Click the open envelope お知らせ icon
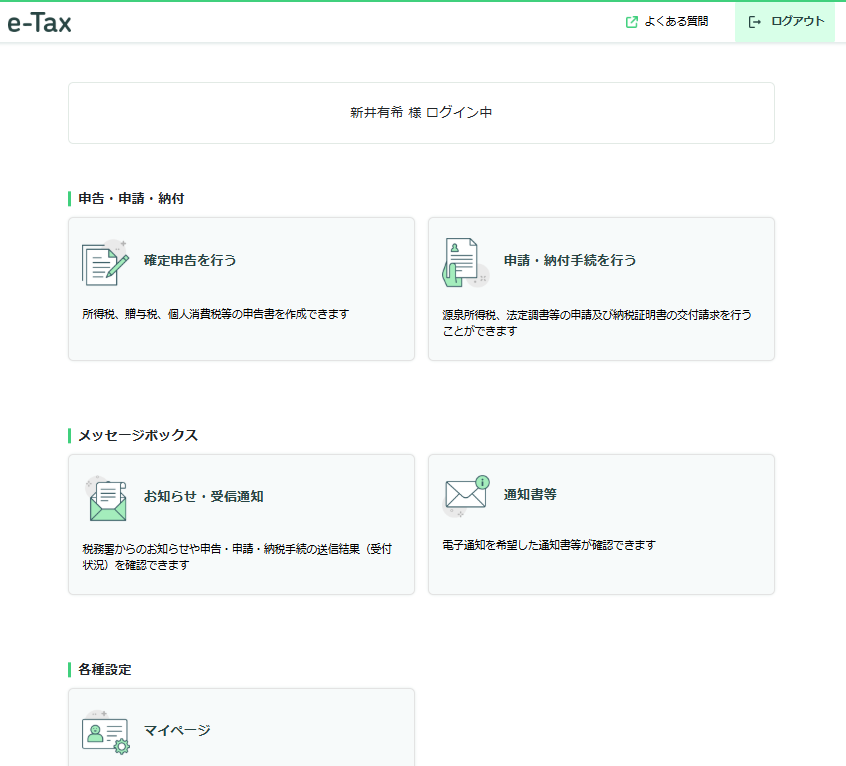 (x=106, y=498)
